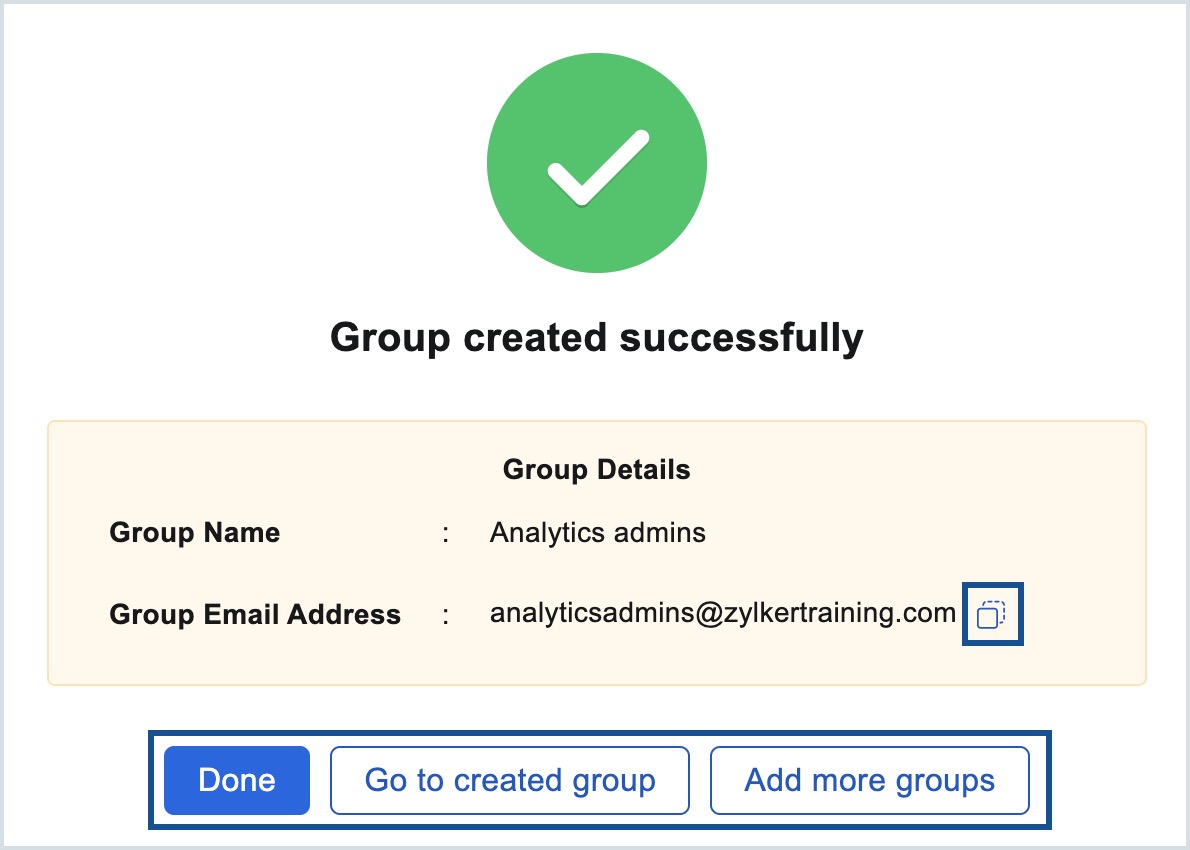Image resolution: width=1190 pixels, height=850 pixels.
Task: Select the Analytics admins group name text
Action: pos(597,532)
